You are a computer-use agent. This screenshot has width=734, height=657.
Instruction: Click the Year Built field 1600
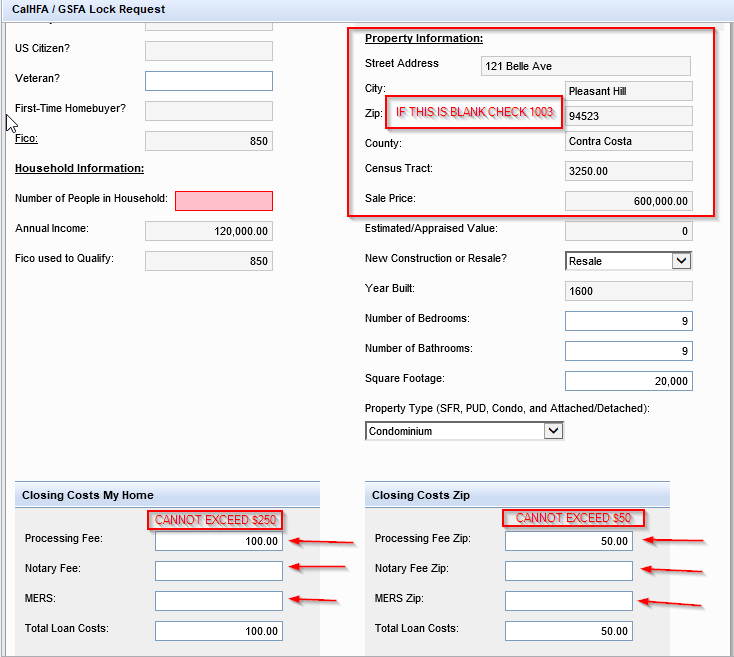pyautogui.click(x=629, y=291)
